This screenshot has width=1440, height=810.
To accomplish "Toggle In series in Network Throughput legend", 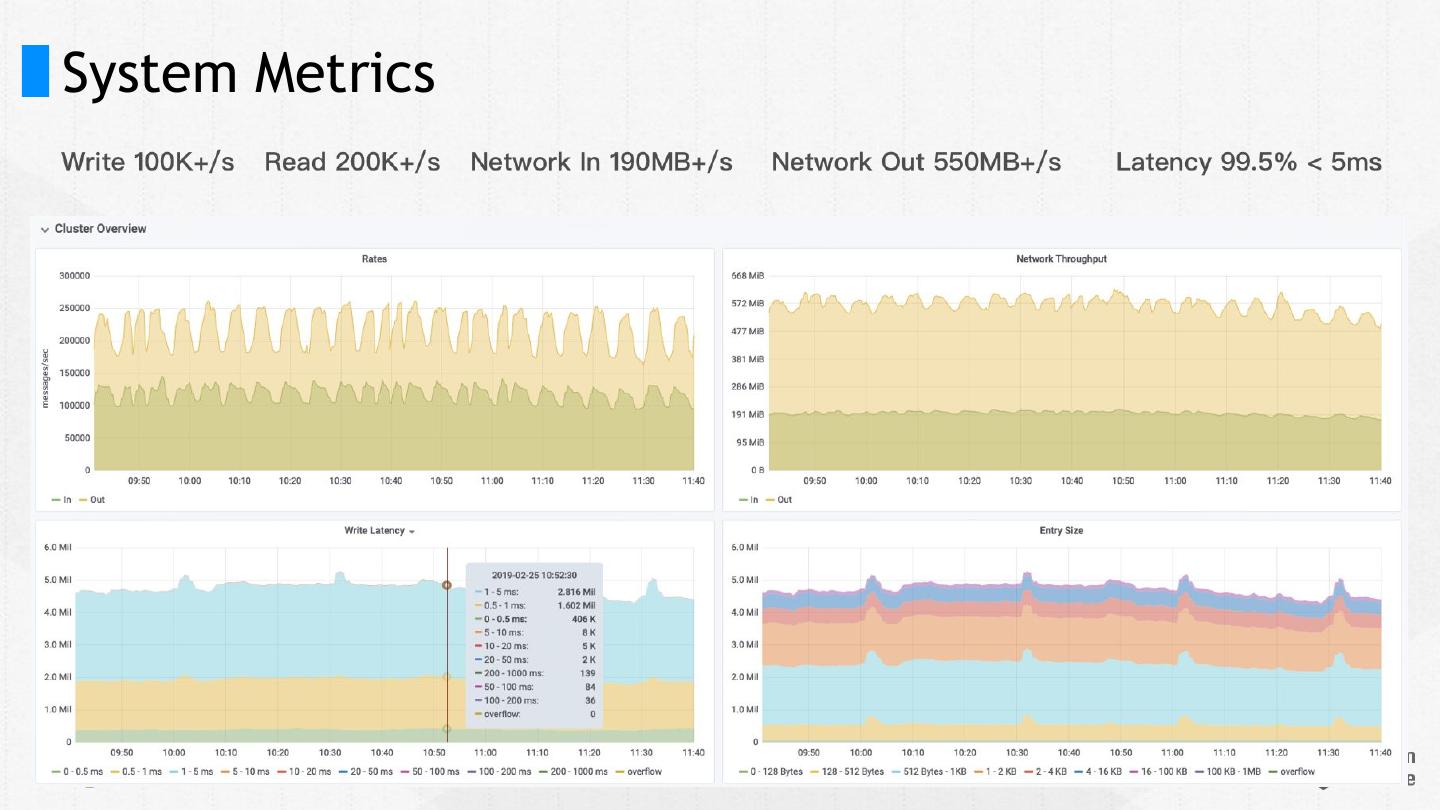I will 749,500.
